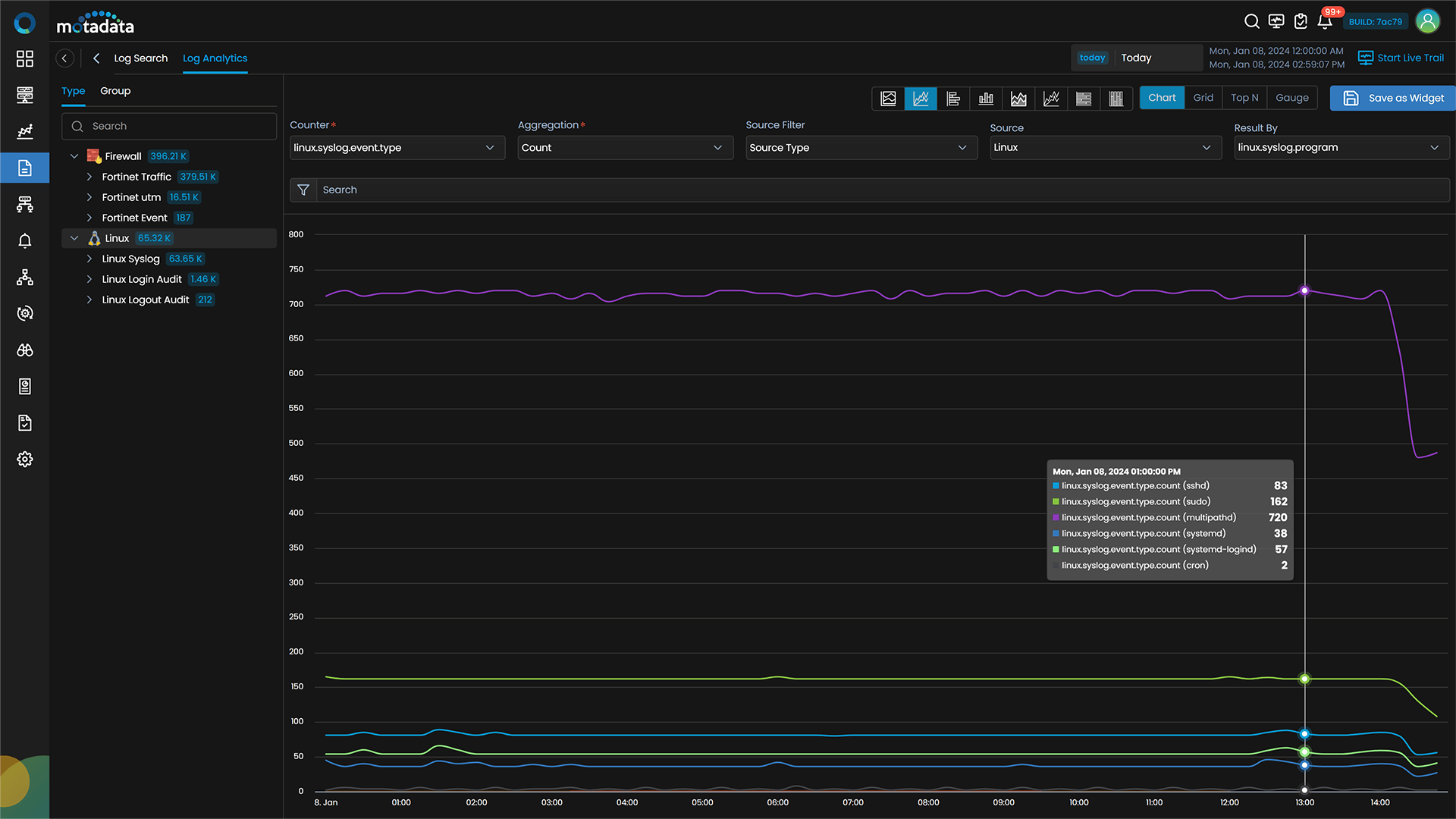Open the Aggregation dropdown showing Count
Viewport: 1456px width, 819px height.
tap(625, 148)
